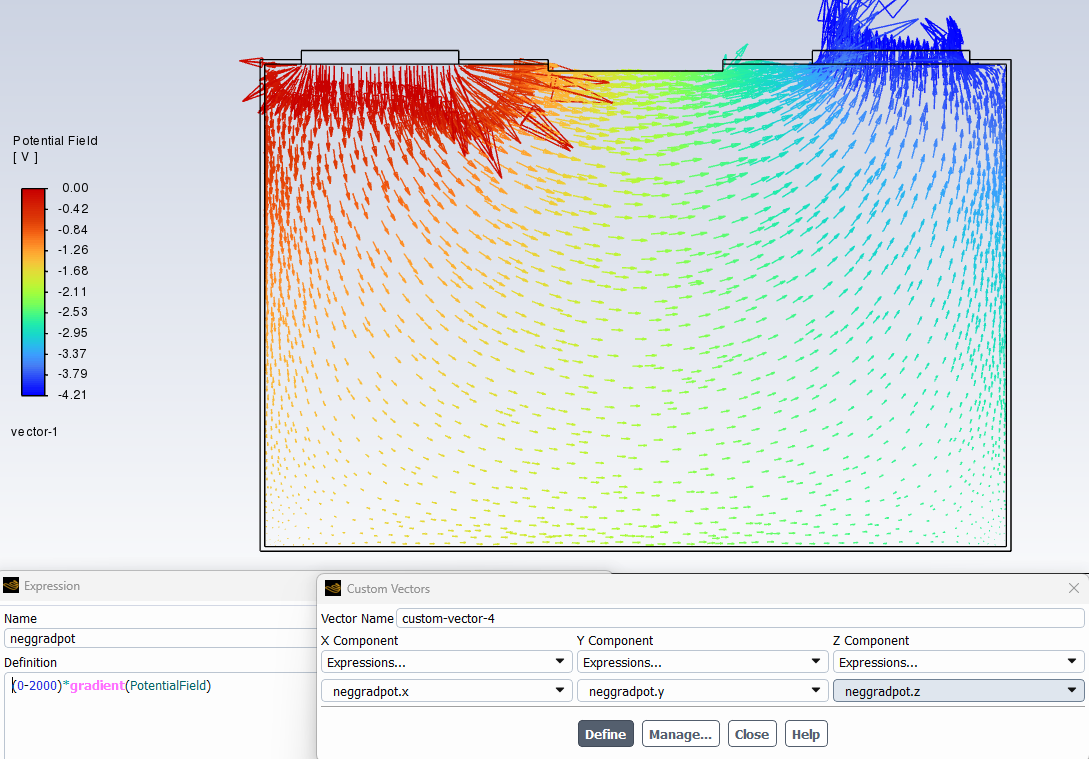The width and height of the screenshot is (1089, 759).
Task: Click the Close button in Custom Vectors
Action: click(x=752, y=733)
